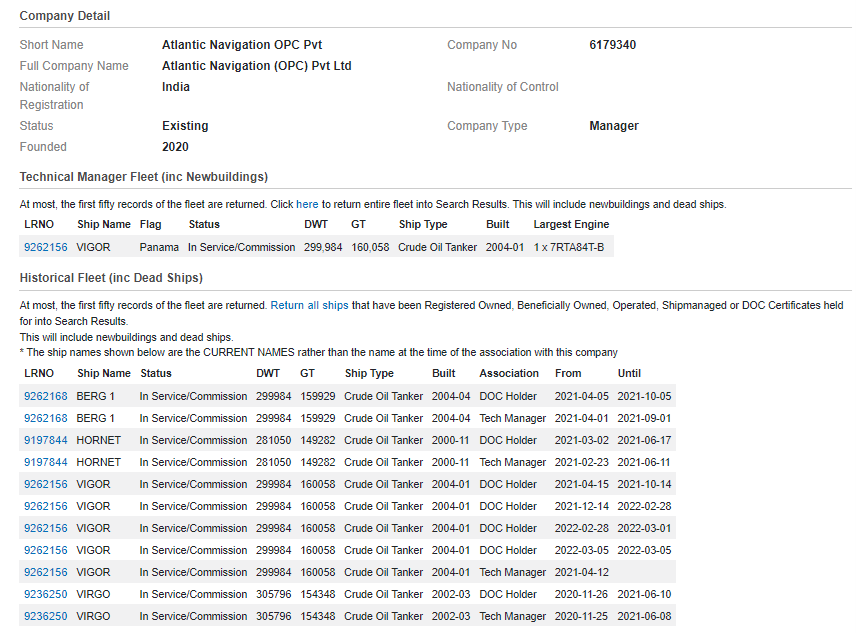Click the "Company Detail" heading
This screenshot has height=633, width=856.
(65, 16)
